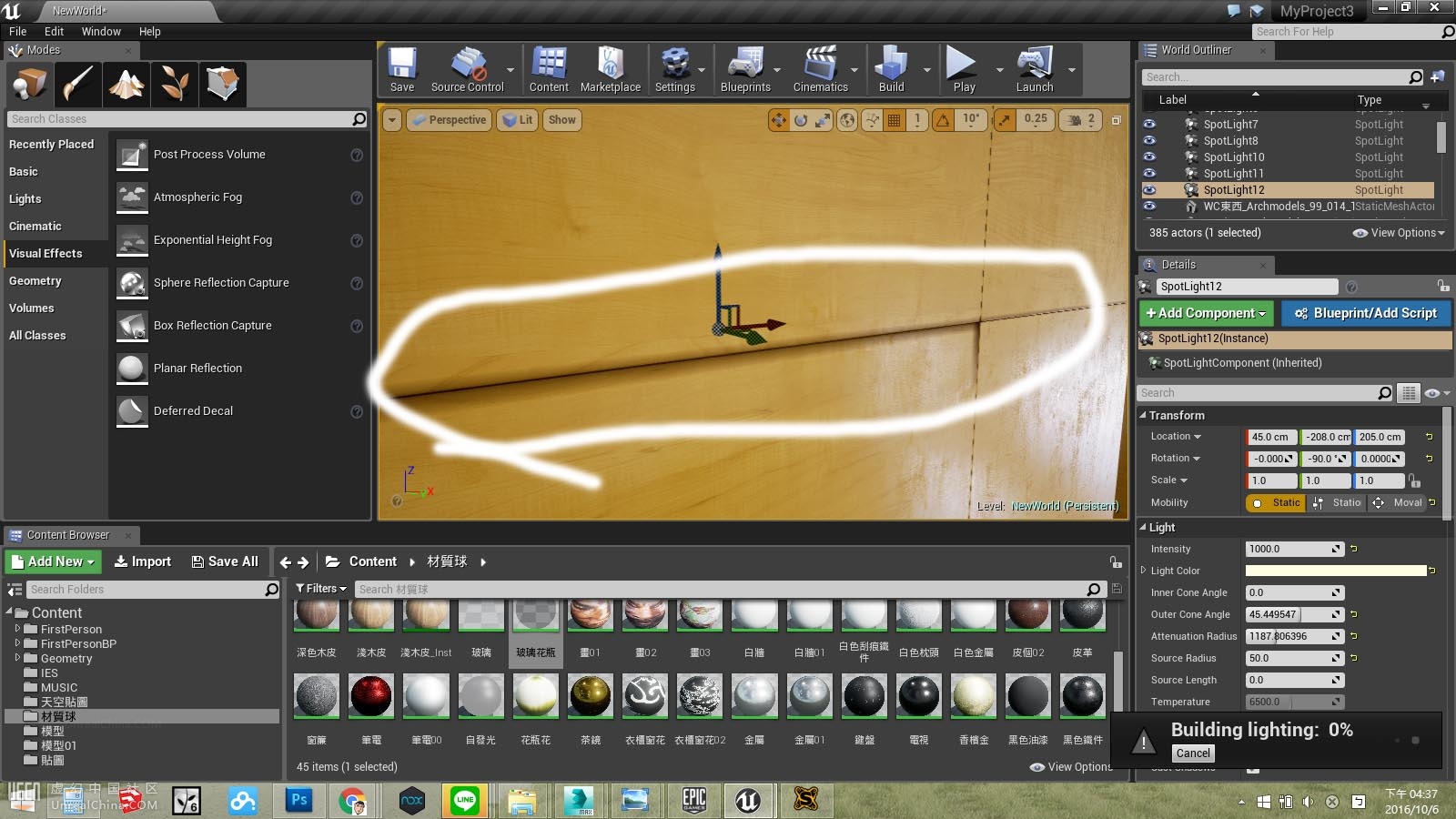Image resolution: width=1456 pixels, height=819 pixels.
Task: Open the File menu
Action: click(x=18, y=31)
